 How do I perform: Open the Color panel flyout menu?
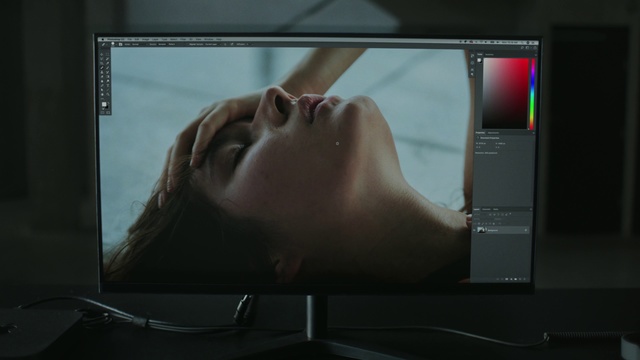click(x=536, y=55)
